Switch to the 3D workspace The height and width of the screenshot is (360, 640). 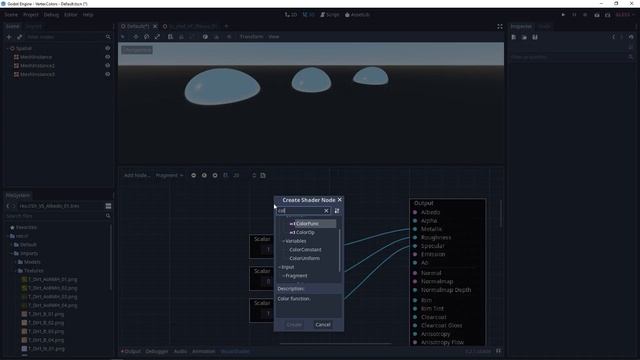pos(309,15)
